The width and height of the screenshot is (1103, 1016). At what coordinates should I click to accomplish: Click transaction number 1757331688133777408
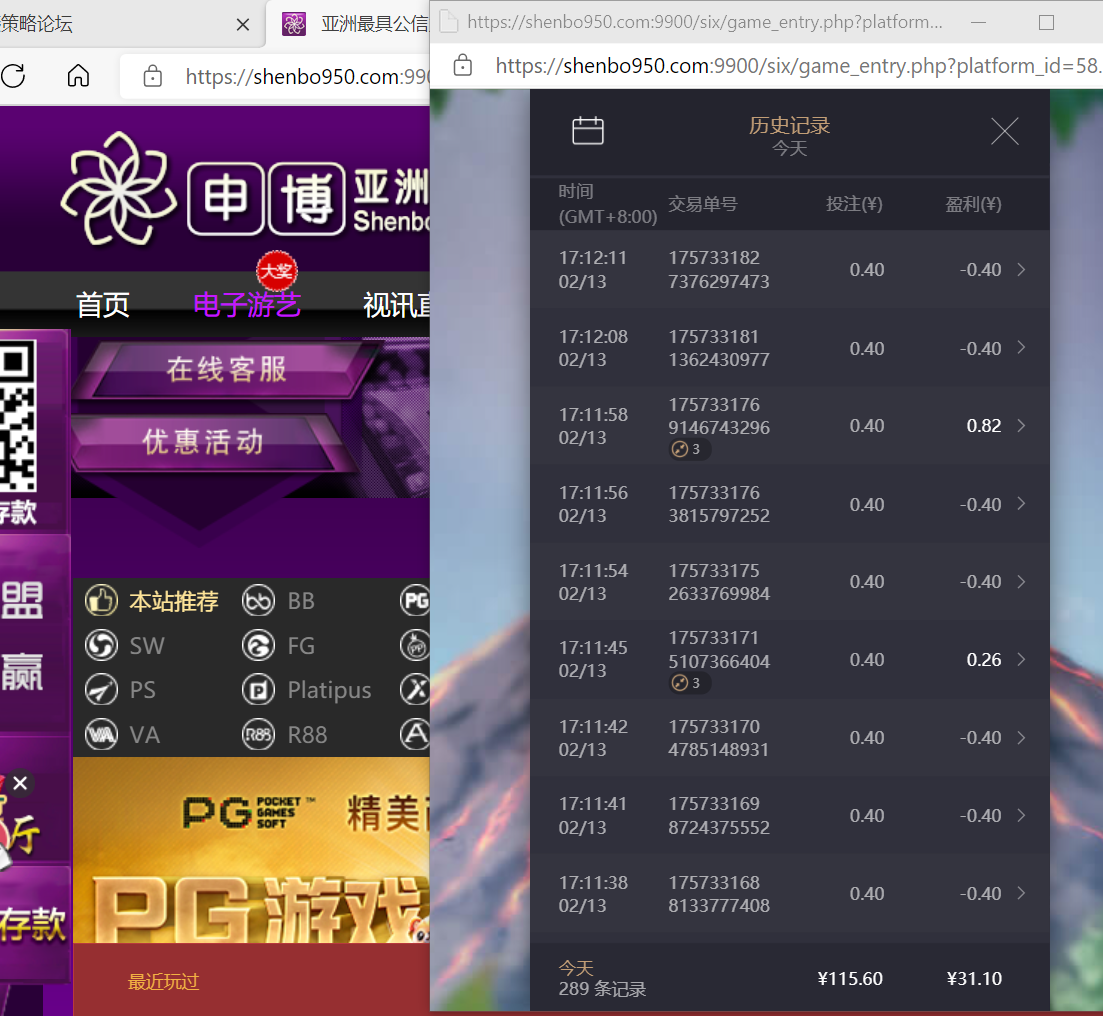tap(718, 894)
